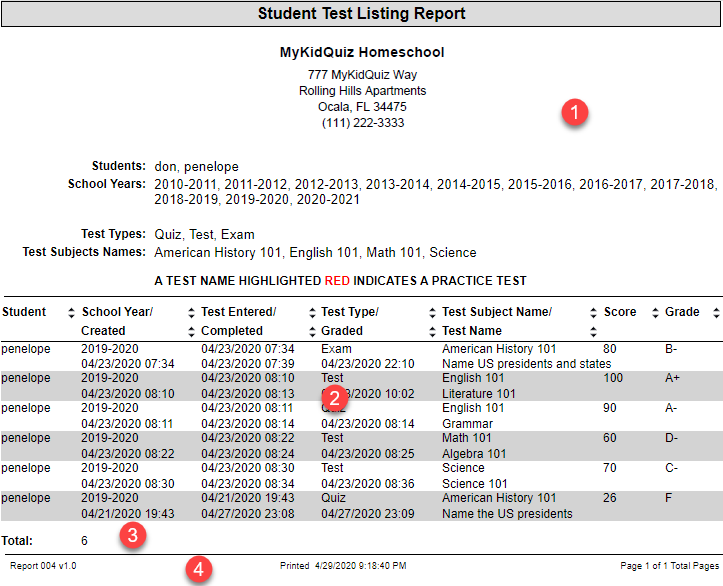Select test name Name US presidents and states
The height and width of the screenshot is (586, 723).
click(527, 364)
